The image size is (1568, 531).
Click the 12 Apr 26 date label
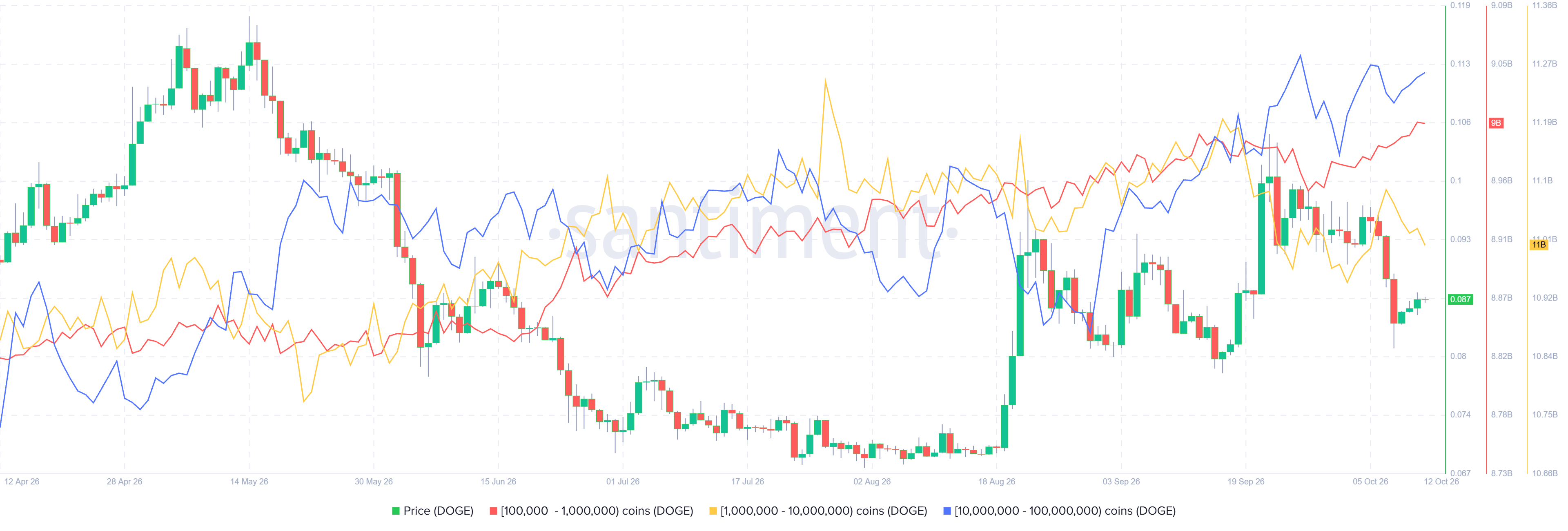click(22, 482)
